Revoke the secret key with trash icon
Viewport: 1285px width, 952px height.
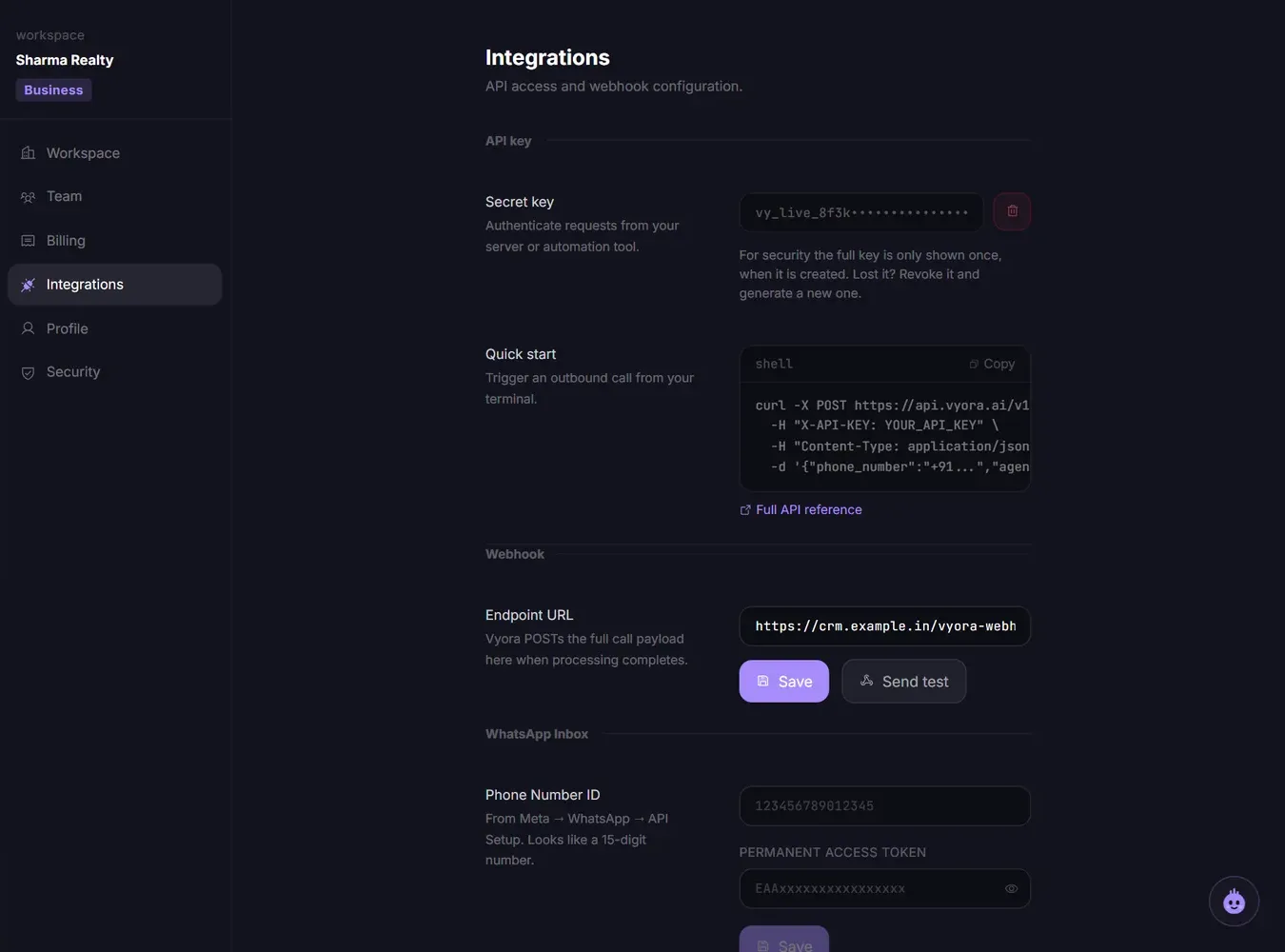pyautogui.click(x=1012, y=211)
